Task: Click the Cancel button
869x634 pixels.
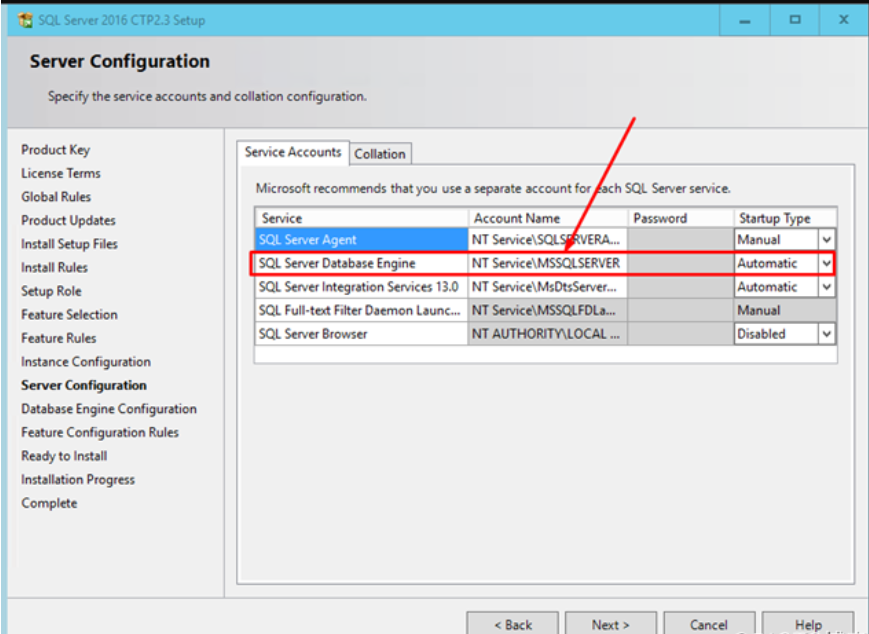Action: [708, 623]
